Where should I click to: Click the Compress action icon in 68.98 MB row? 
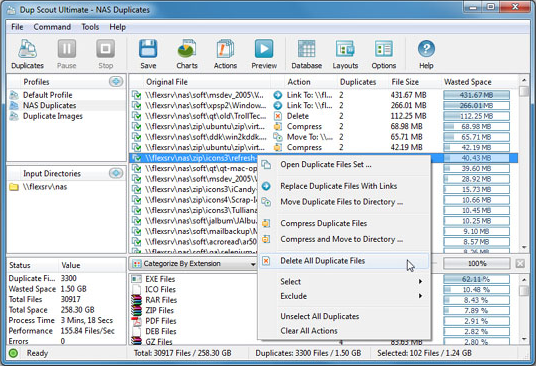pos(278,127)
